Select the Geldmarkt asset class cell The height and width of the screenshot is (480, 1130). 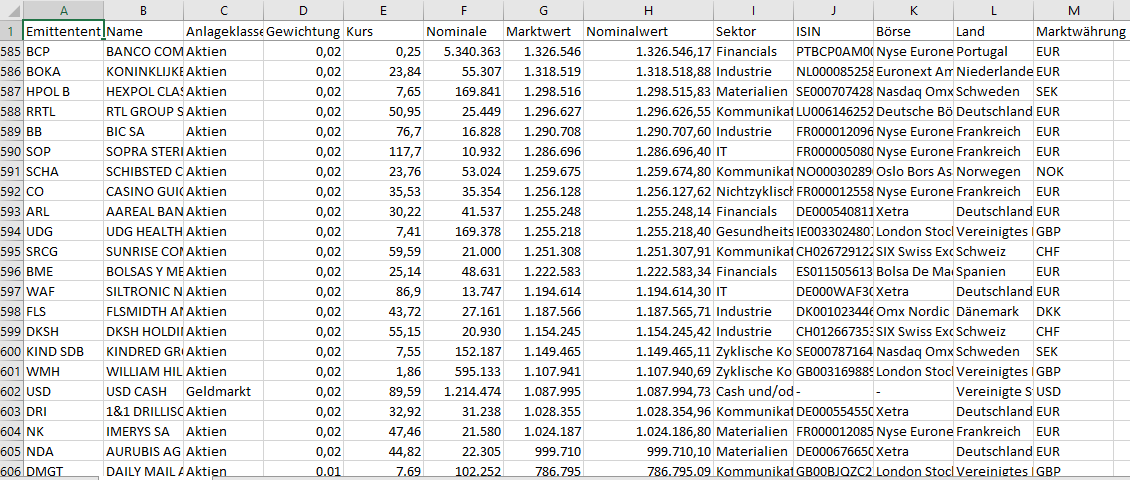[224, 391]
